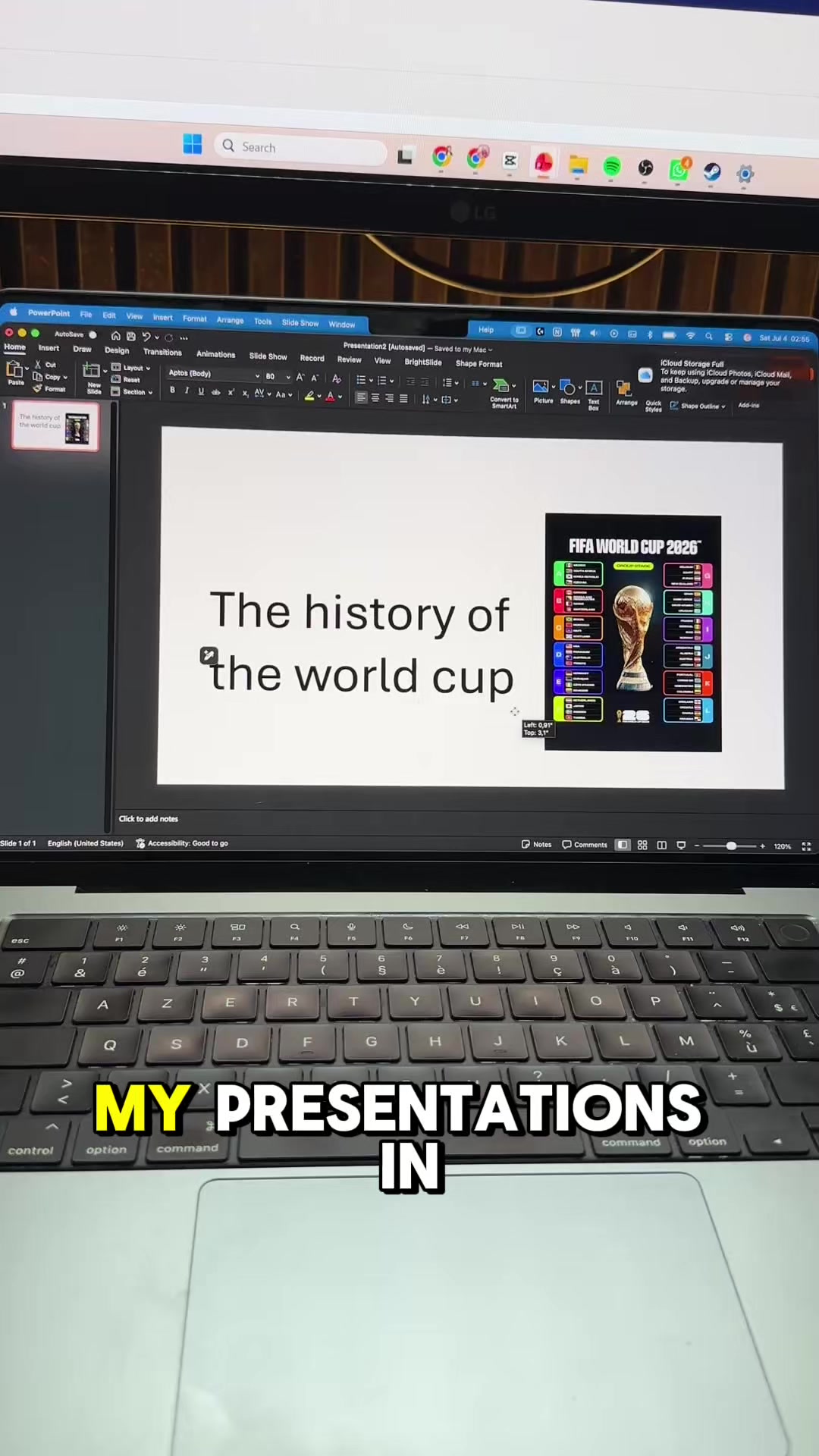Click the Designer icon beside the title text
The height and width of the screenshot is (1456, 819).
(x=209, y=655)
